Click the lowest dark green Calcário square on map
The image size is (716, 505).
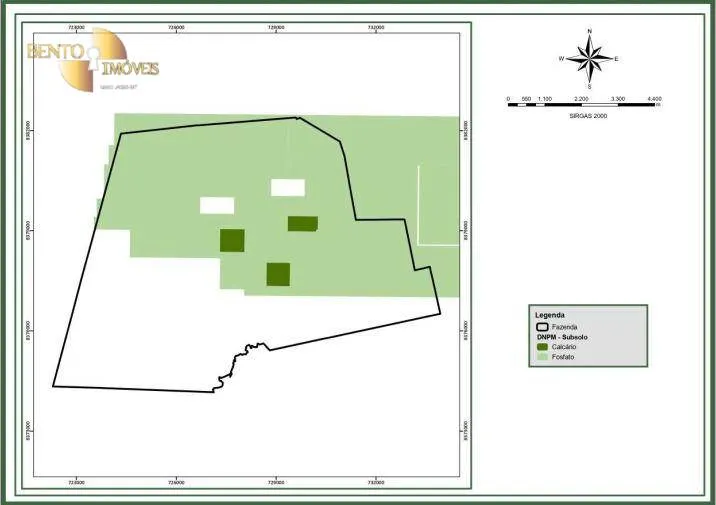click(278, 274)
